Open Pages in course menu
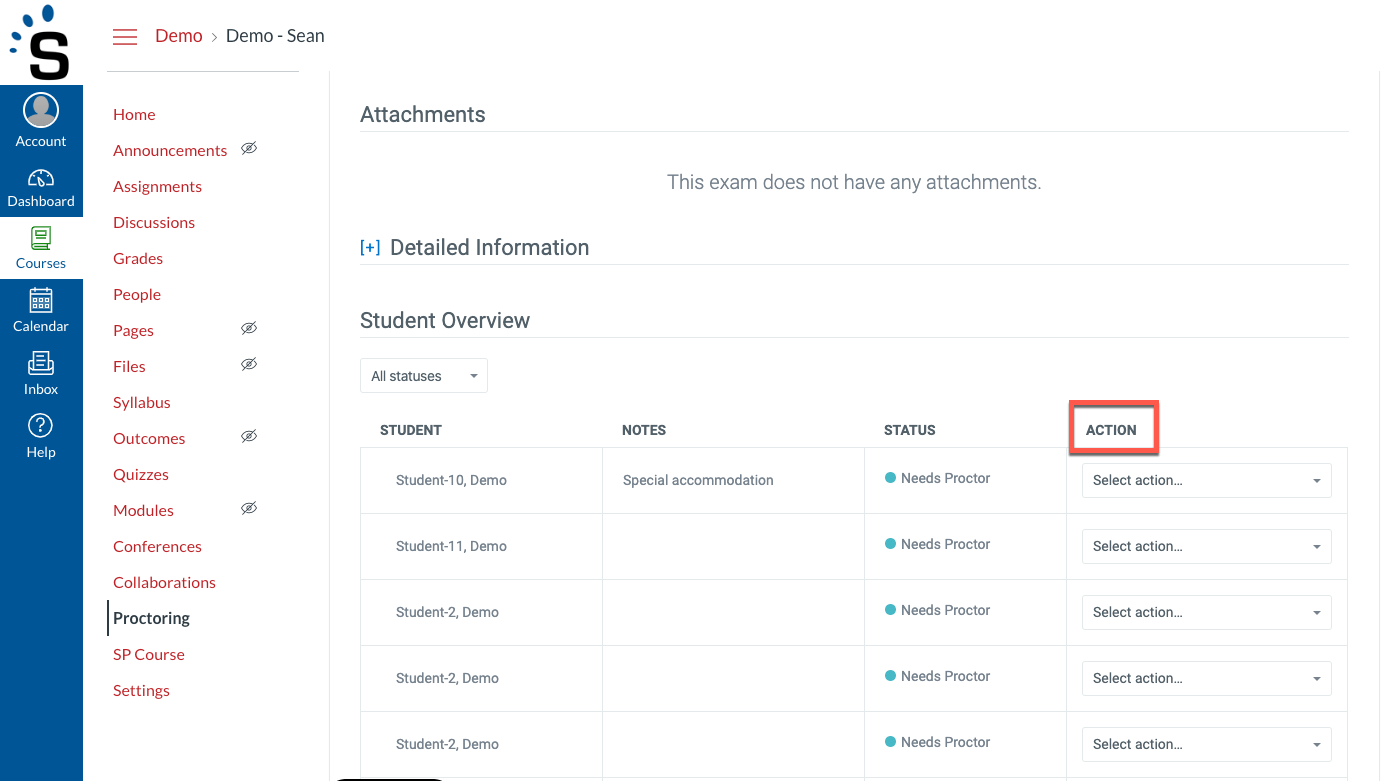Image resolution: width=1392 pixels, height=781 pixels. pos(133,331)
